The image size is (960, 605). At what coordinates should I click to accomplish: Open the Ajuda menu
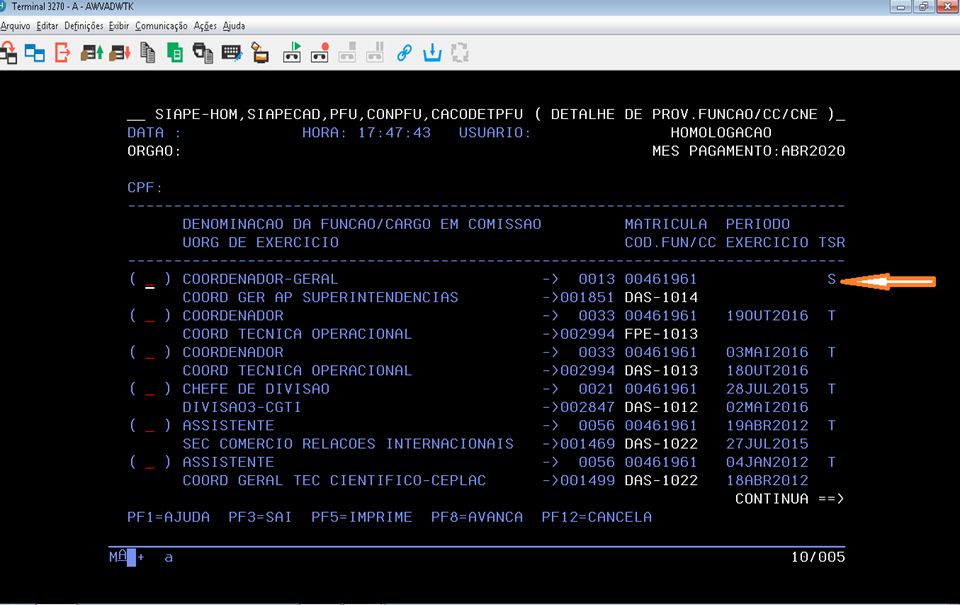click(233, 25)
